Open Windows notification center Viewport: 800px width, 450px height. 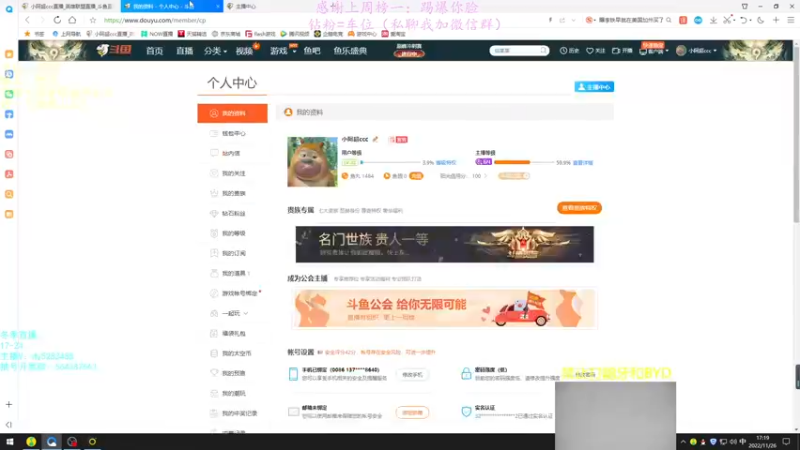[787, 442]
